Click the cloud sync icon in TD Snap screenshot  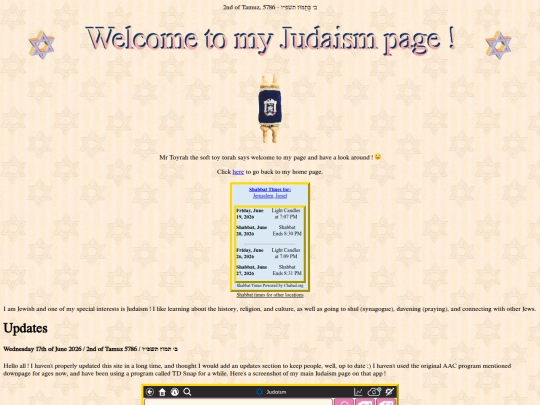374,392
